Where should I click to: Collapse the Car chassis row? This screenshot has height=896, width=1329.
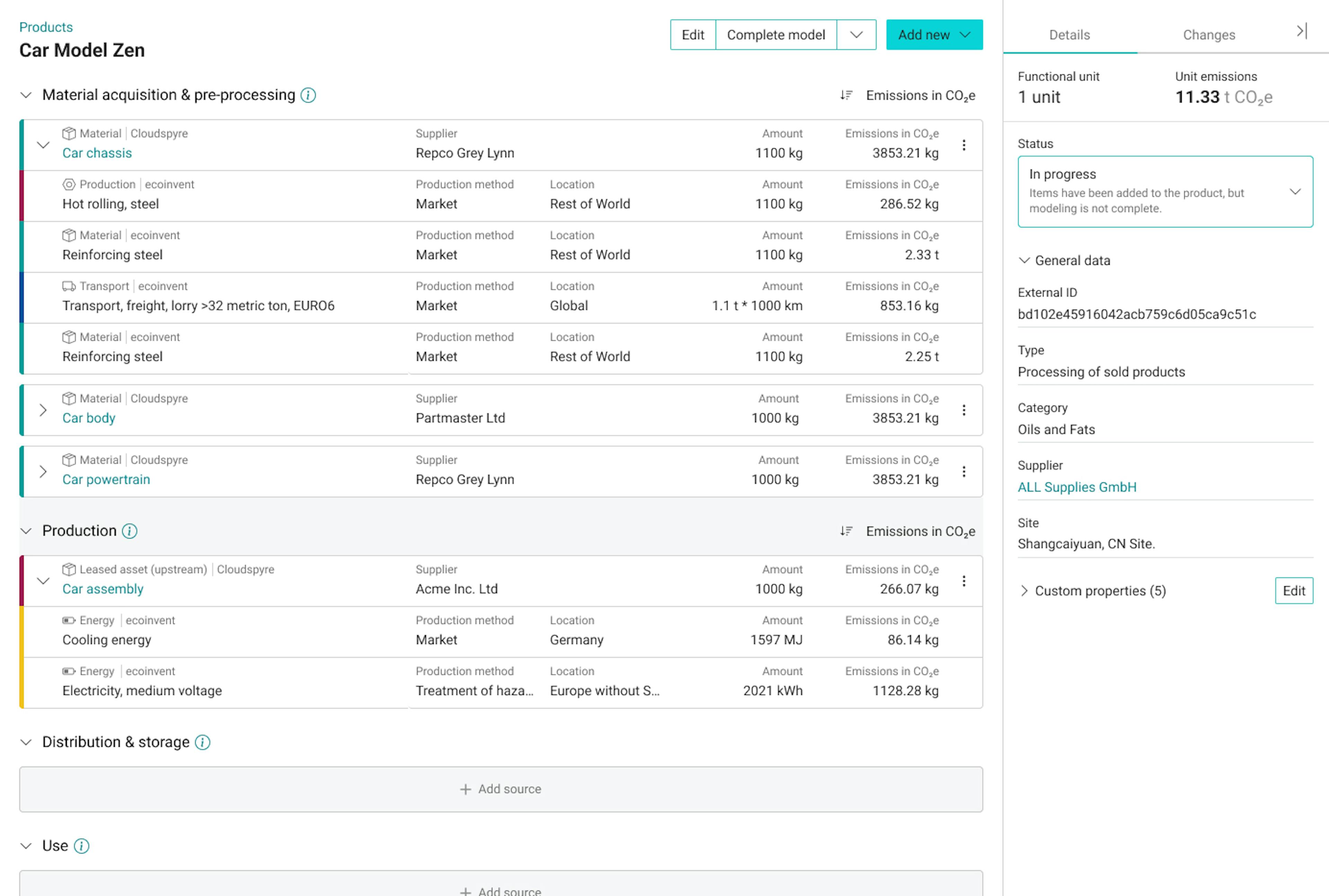(x=43, y=145)
